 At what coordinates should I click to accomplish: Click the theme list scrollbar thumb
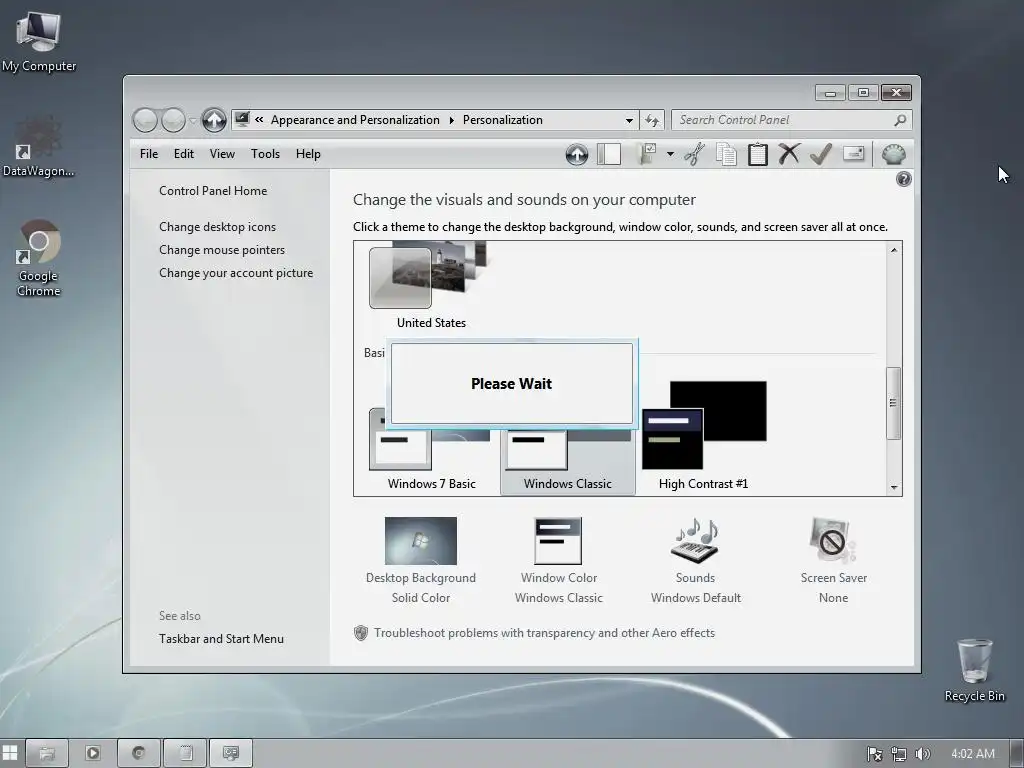(x=893, y=403)
